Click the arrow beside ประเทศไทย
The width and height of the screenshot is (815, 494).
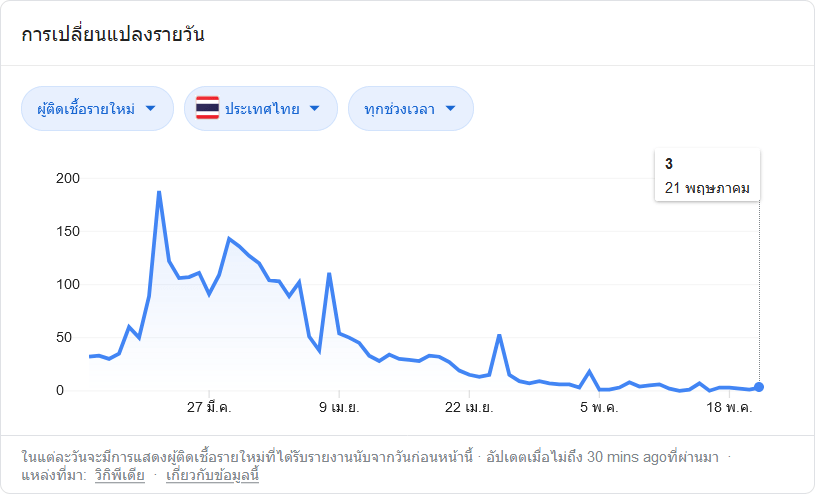pos(314,109)
